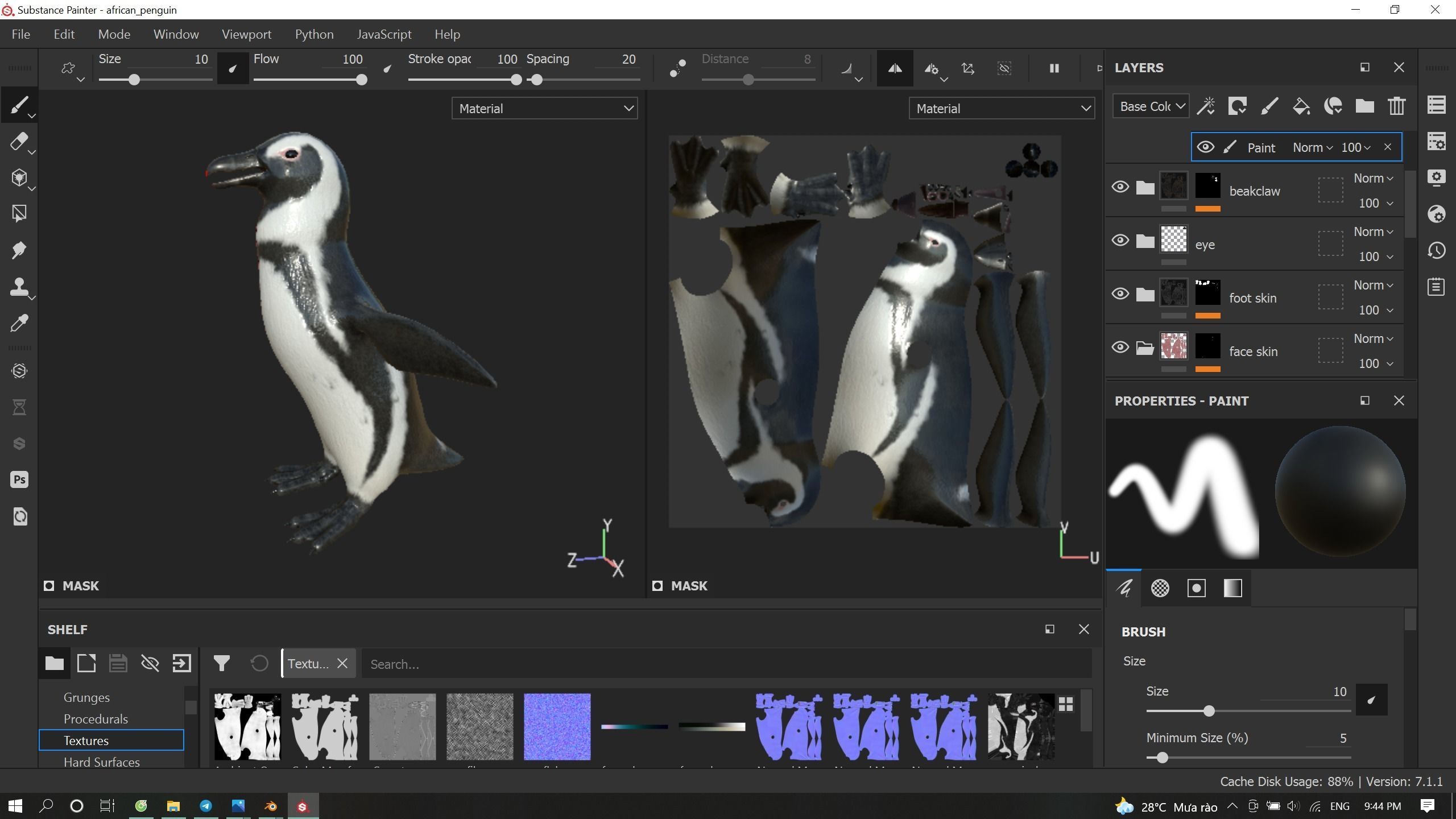Open the Python menu
The height and width of the screenshot is (819, 1456).
tap(314, 34)
